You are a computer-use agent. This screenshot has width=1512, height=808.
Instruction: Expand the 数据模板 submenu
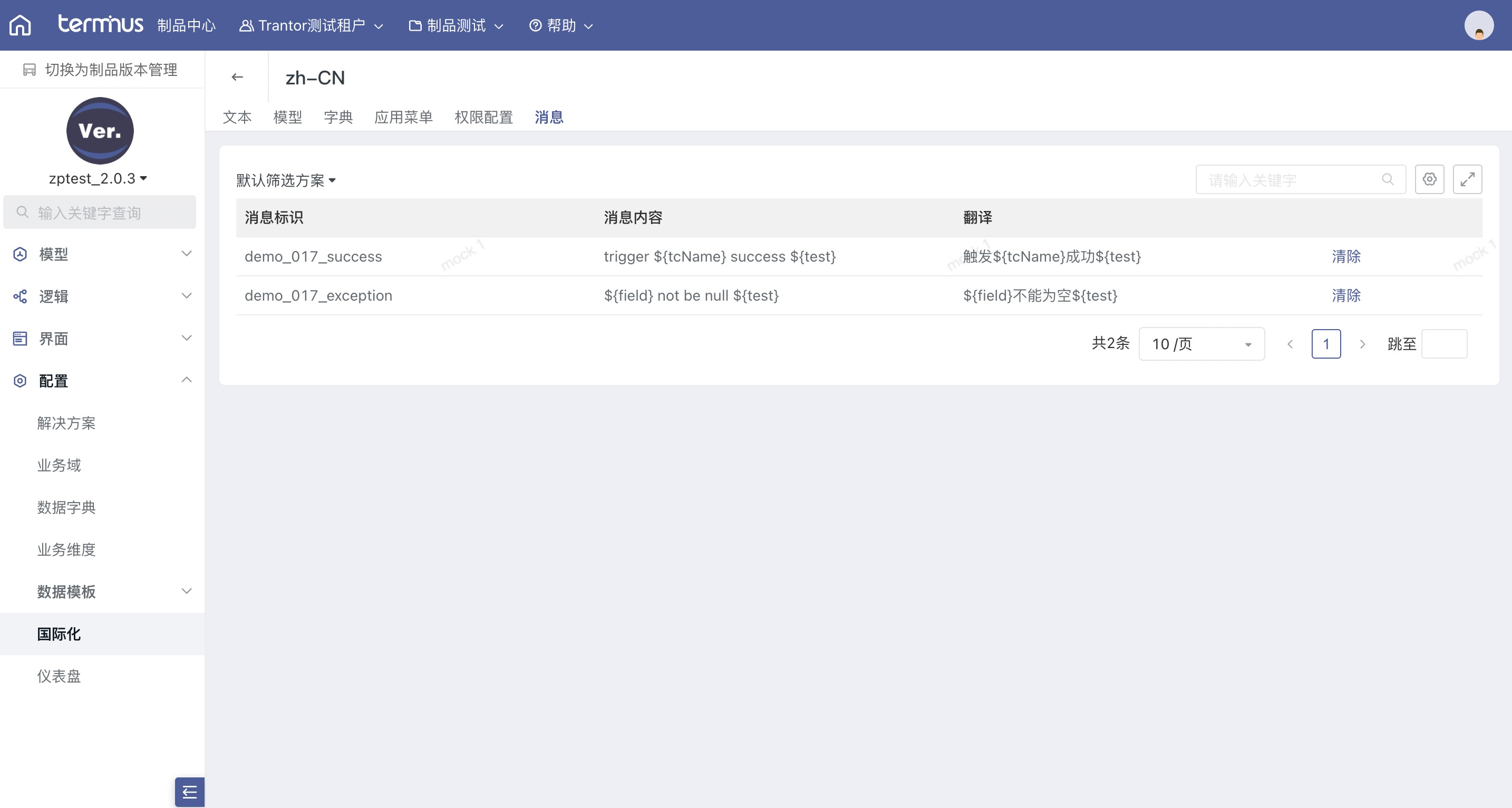click(102, 591)
